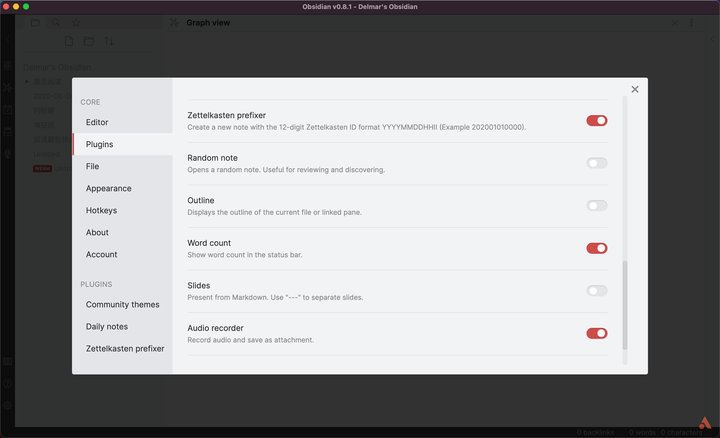Open the WEBM Untitled recording file
The image size is (720, 438).
(x=51, y=168)
